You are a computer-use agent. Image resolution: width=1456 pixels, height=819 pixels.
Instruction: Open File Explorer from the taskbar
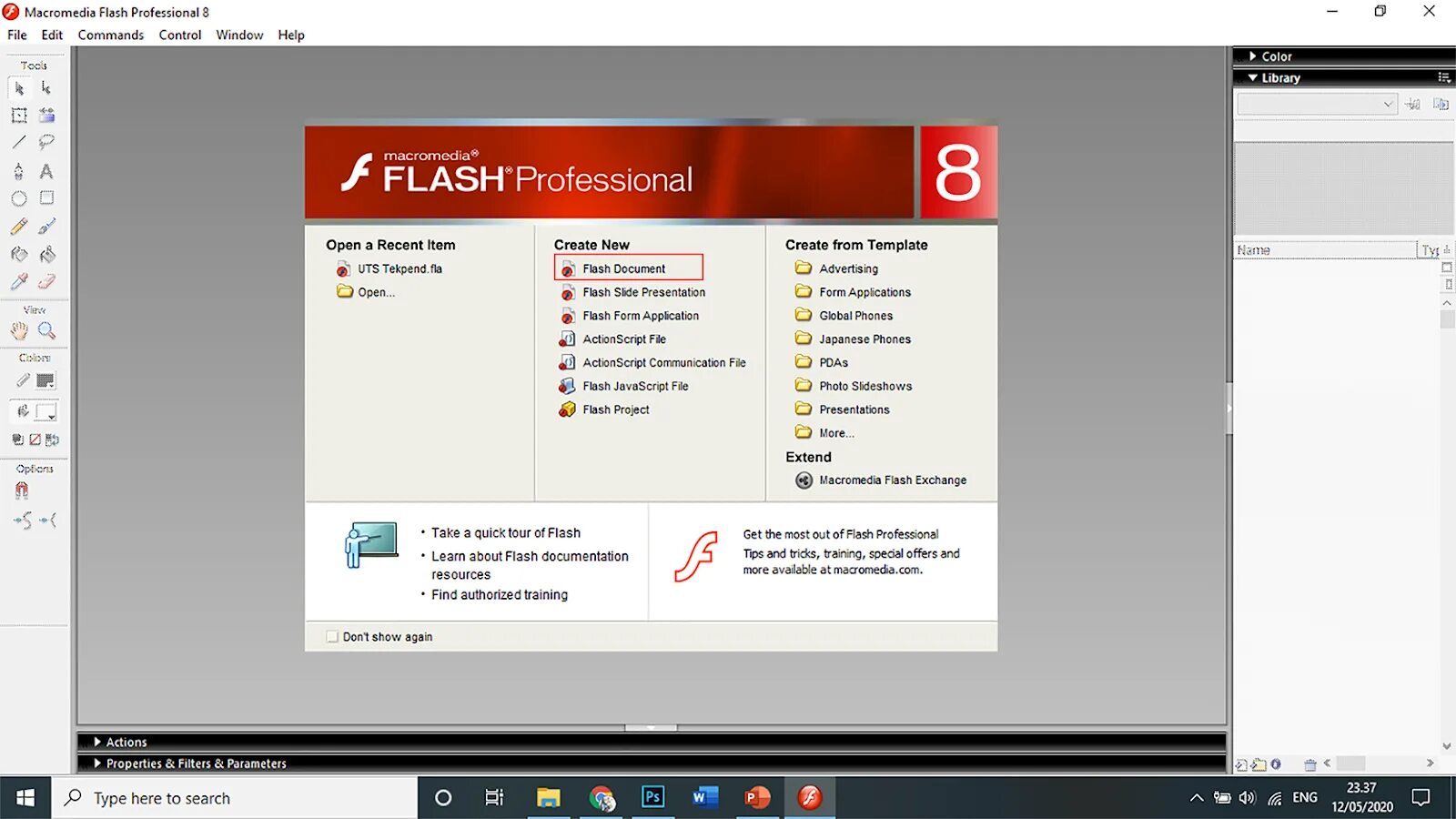point(548,798)
